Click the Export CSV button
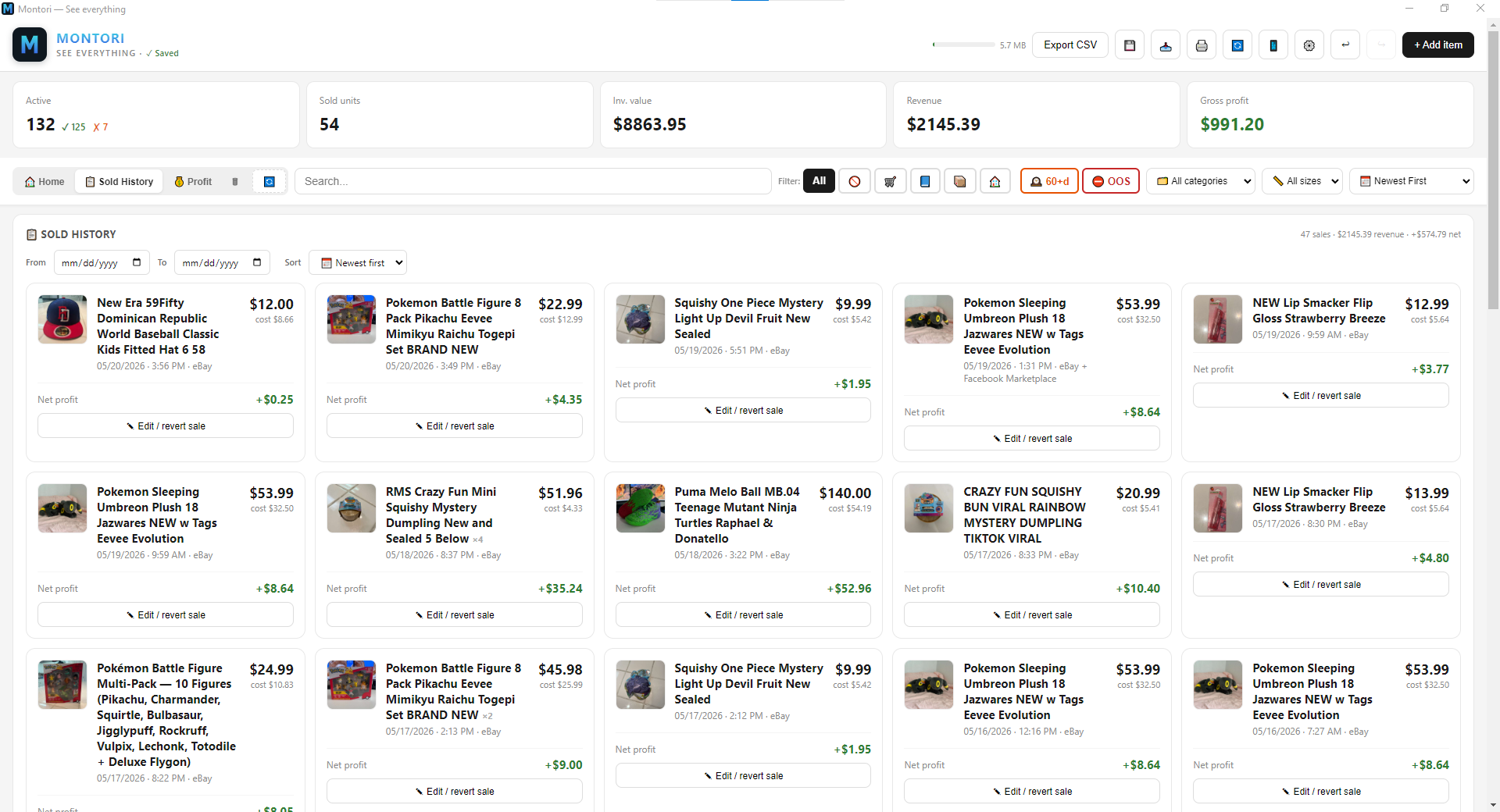Image resolution: width=1500 pixels, height=812 pixels. click(x=1070, y=45)
